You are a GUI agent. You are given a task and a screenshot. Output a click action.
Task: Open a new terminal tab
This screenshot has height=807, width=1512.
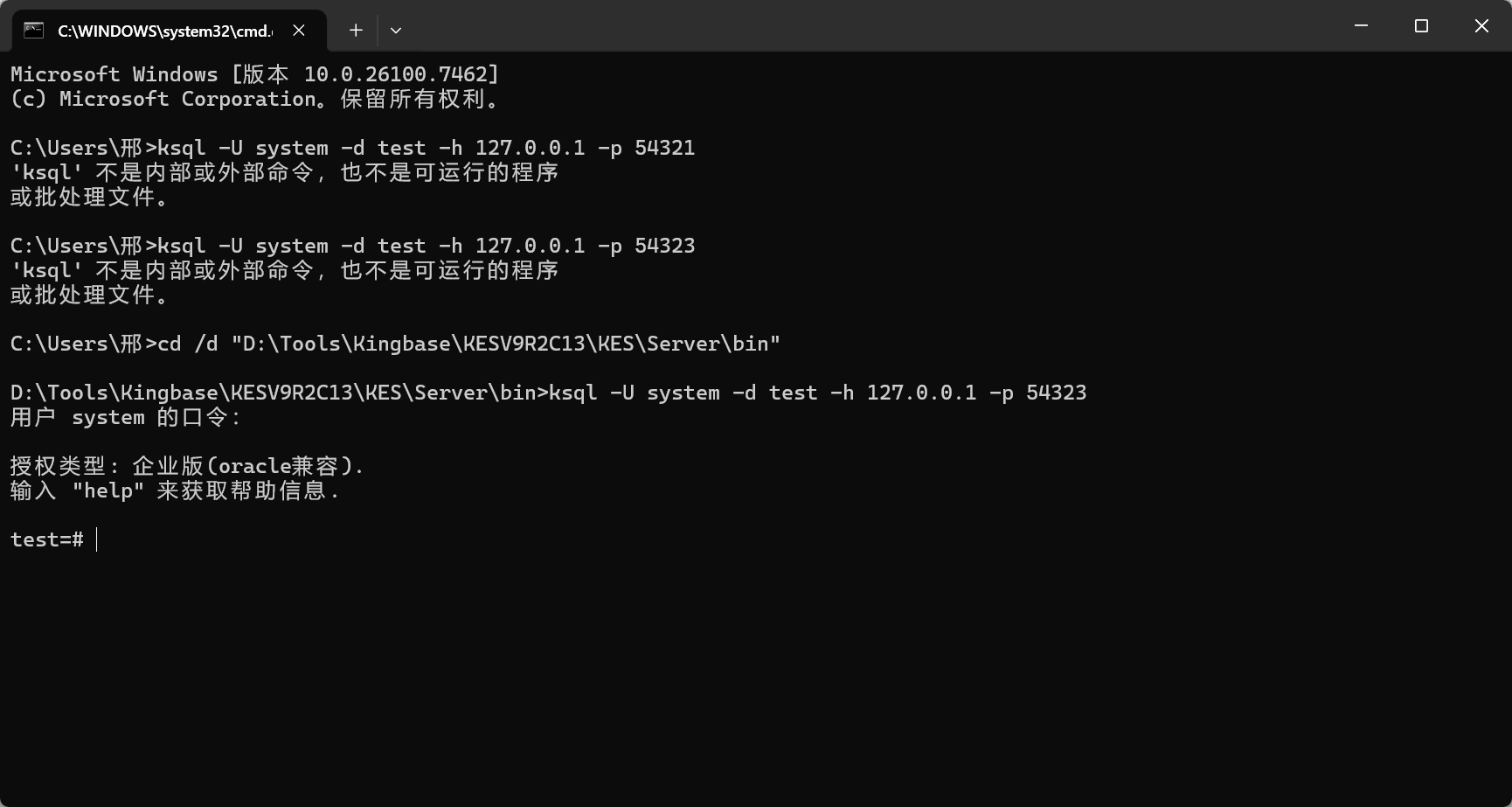click(x=356, y=31)
